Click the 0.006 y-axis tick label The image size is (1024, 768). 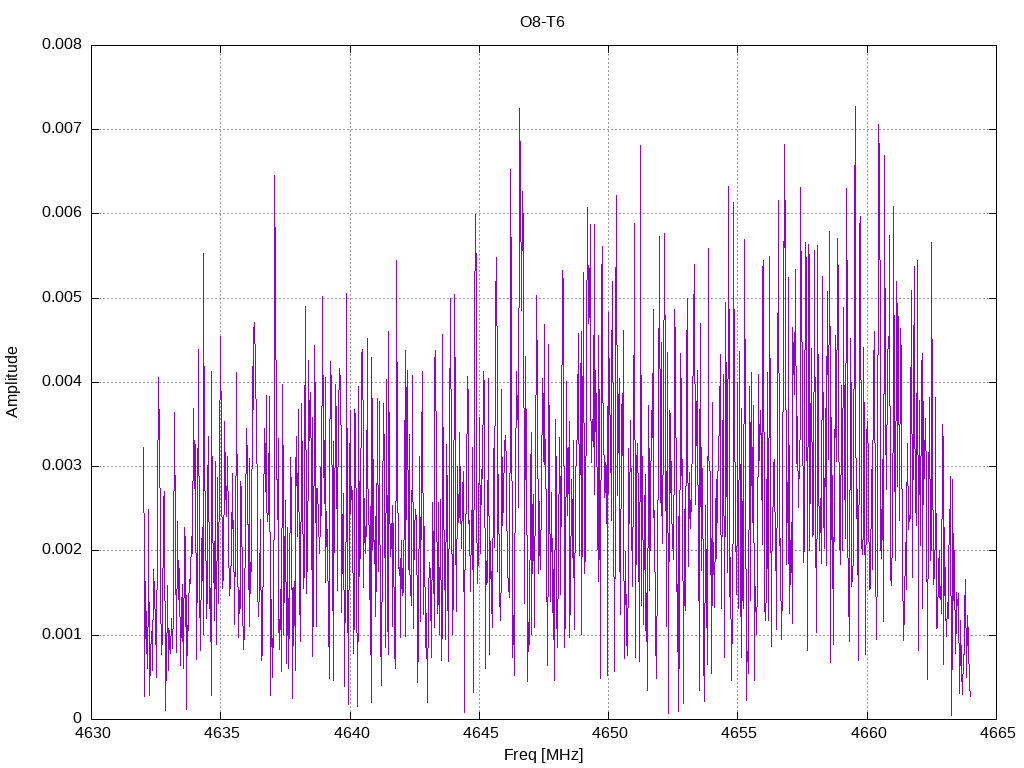(62, 213)
